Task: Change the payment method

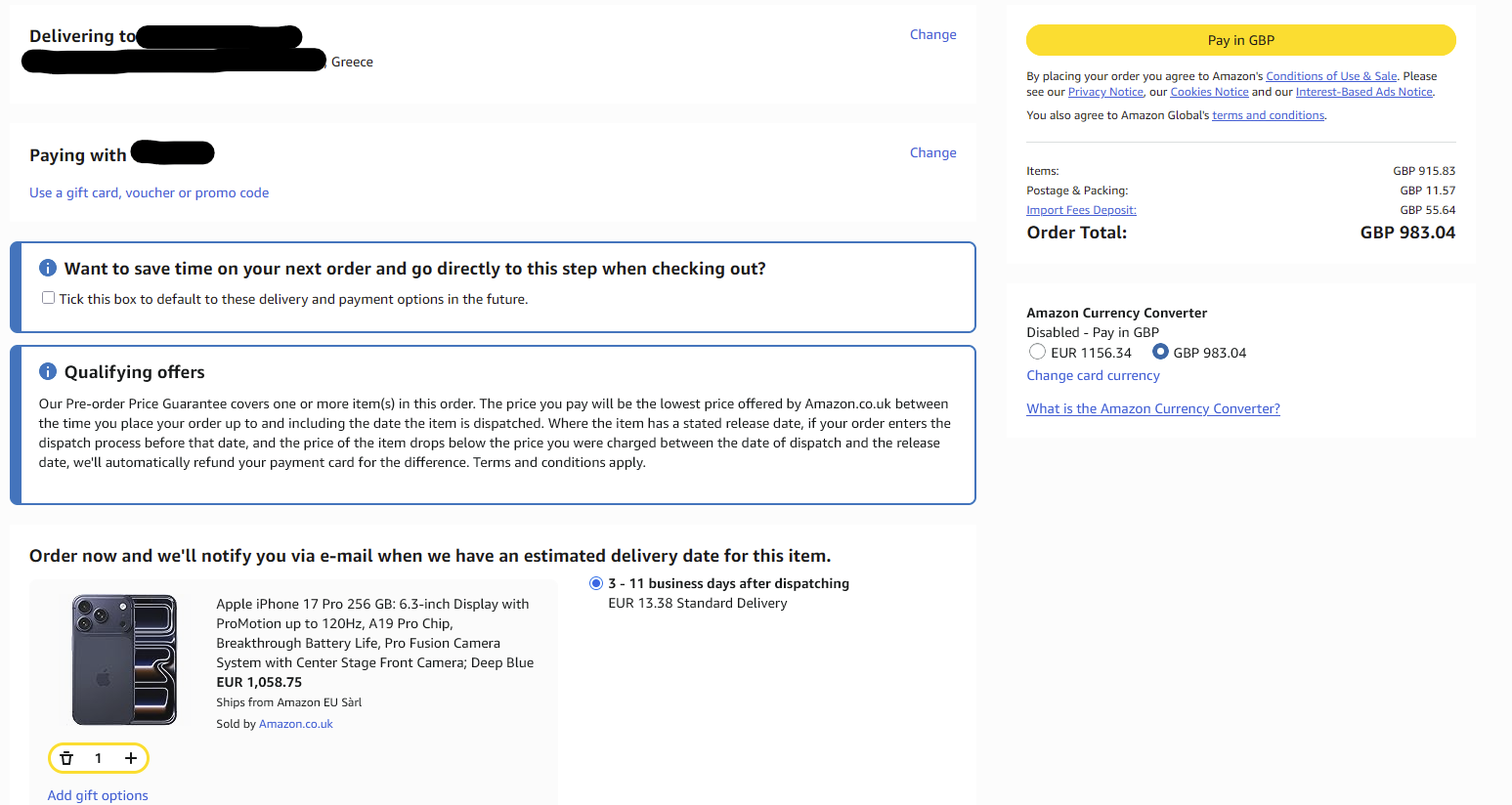Action: [932, 152]
